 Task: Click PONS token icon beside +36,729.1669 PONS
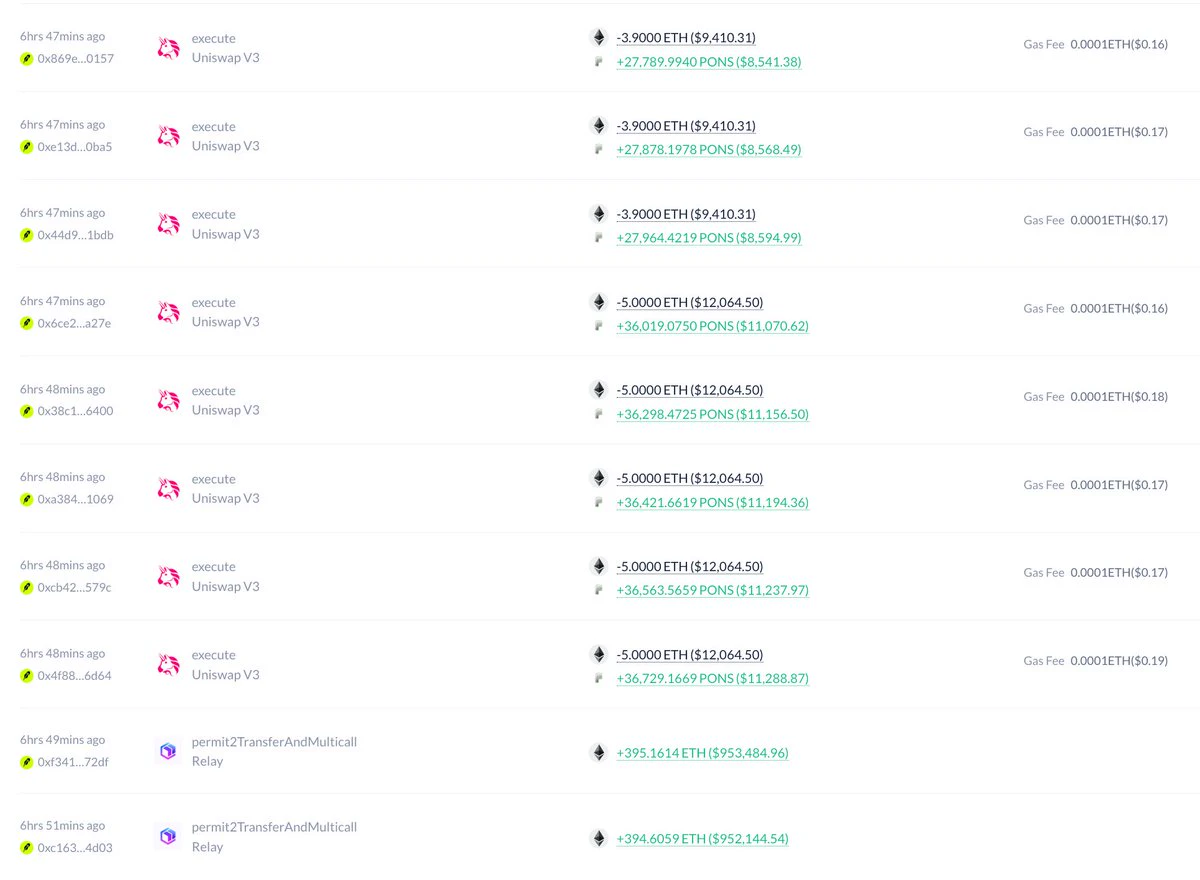pyautogui.click(x=599, y=679)
